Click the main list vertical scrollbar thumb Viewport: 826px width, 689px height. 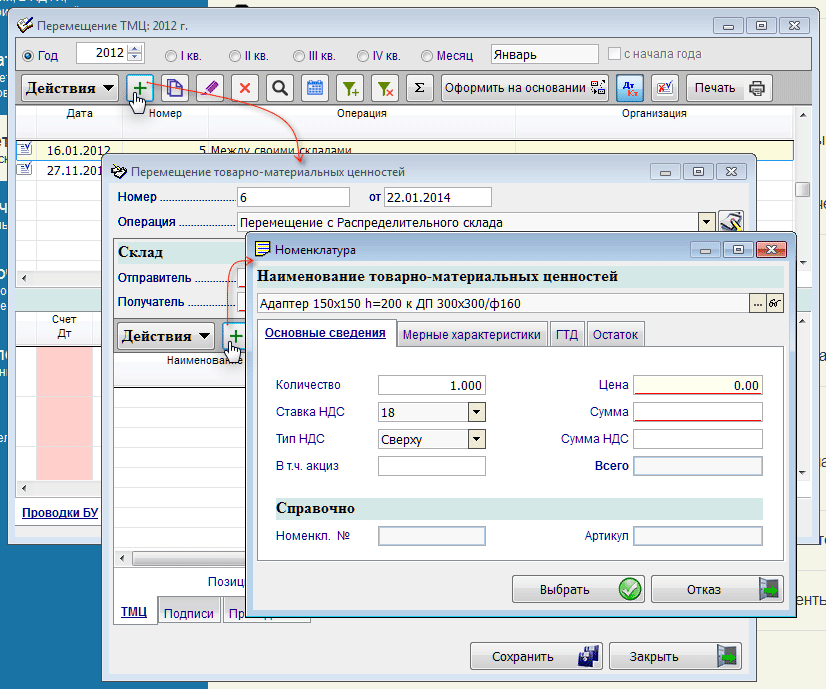click(802, 189)
